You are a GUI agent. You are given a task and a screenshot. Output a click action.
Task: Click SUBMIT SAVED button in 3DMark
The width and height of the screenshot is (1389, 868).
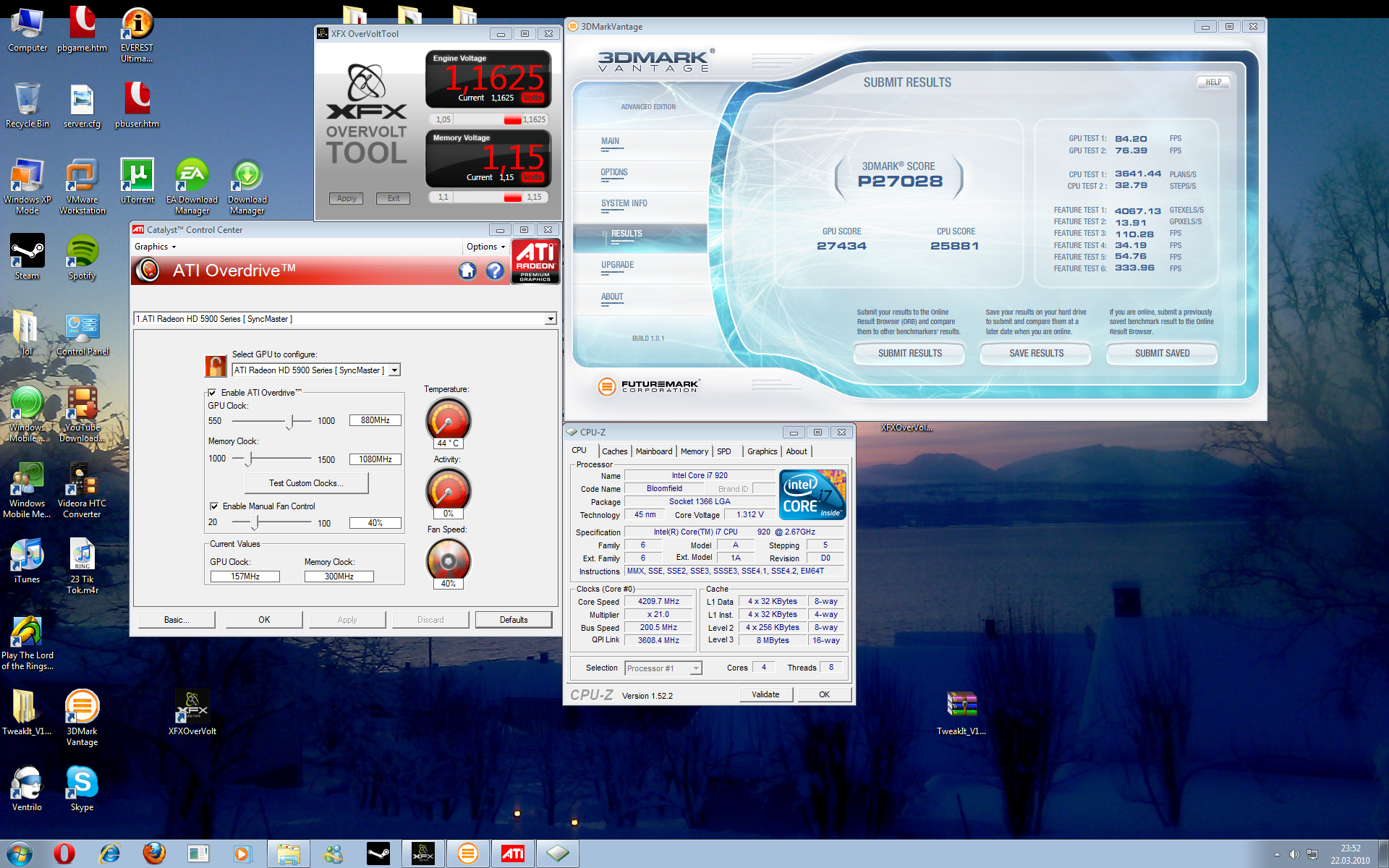[1162, 354]
